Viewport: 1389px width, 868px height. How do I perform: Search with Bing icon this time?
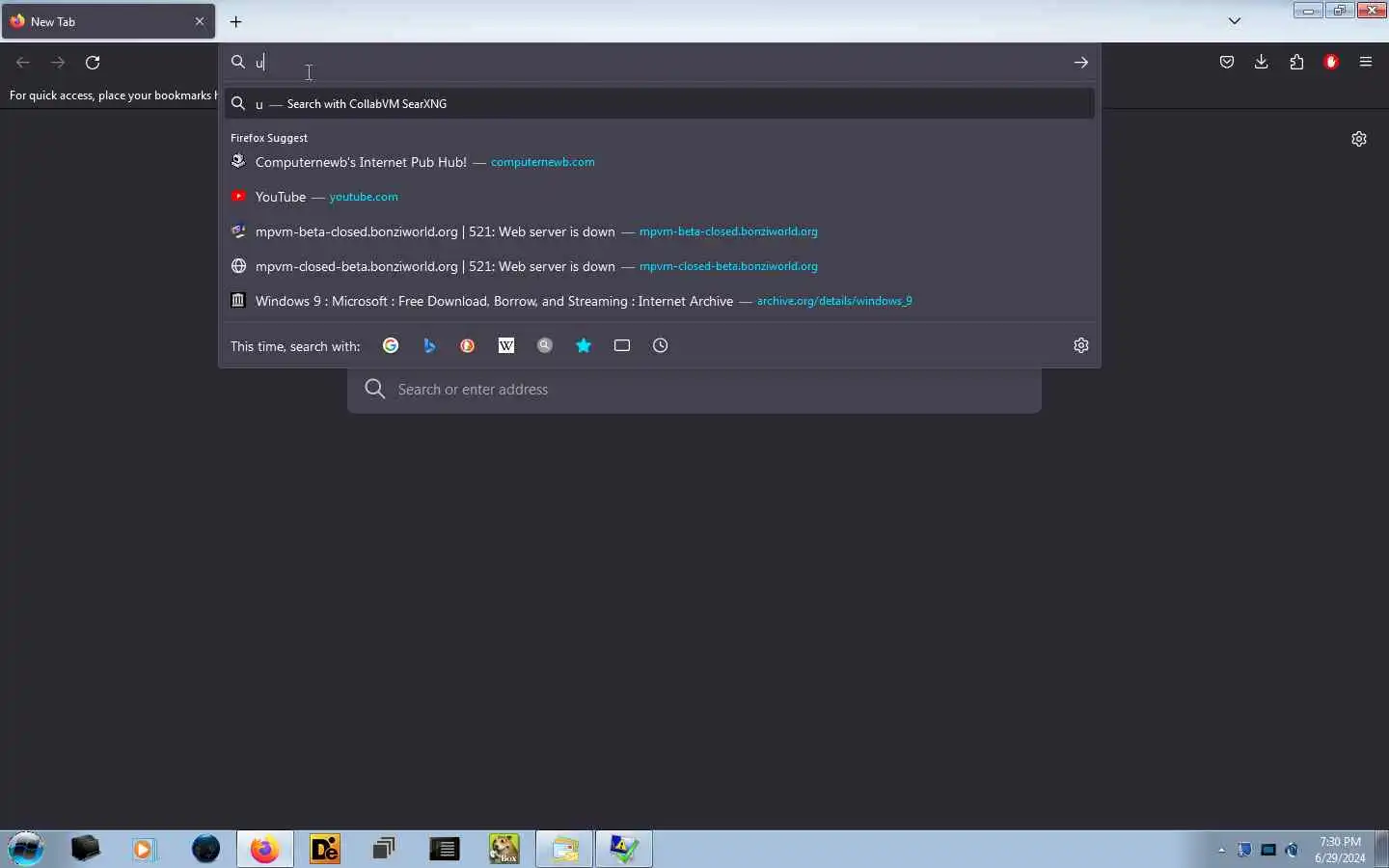429,345
